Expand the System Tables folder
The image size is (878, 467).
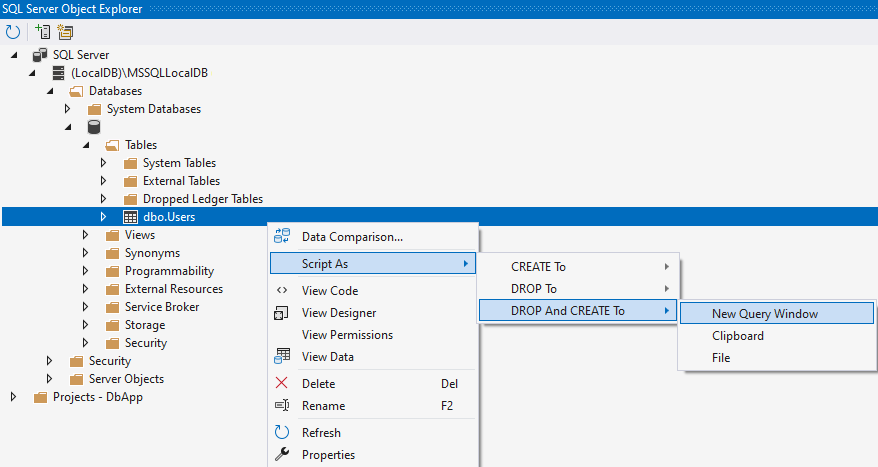coord(103,163)
